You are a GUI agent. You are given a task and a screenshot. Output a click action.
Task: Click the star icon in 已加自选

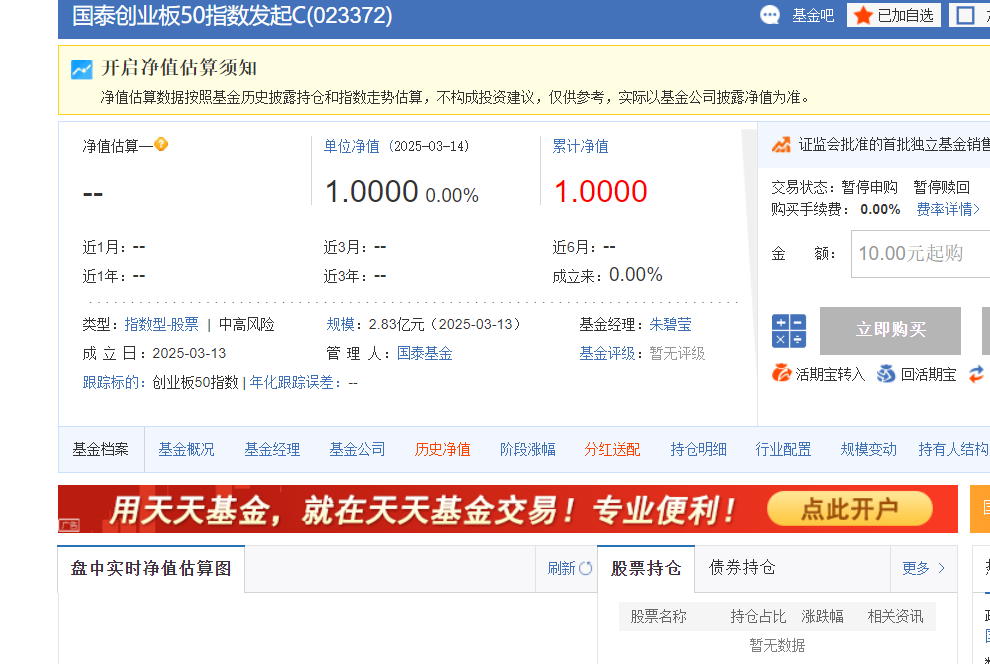click(863, 15)
